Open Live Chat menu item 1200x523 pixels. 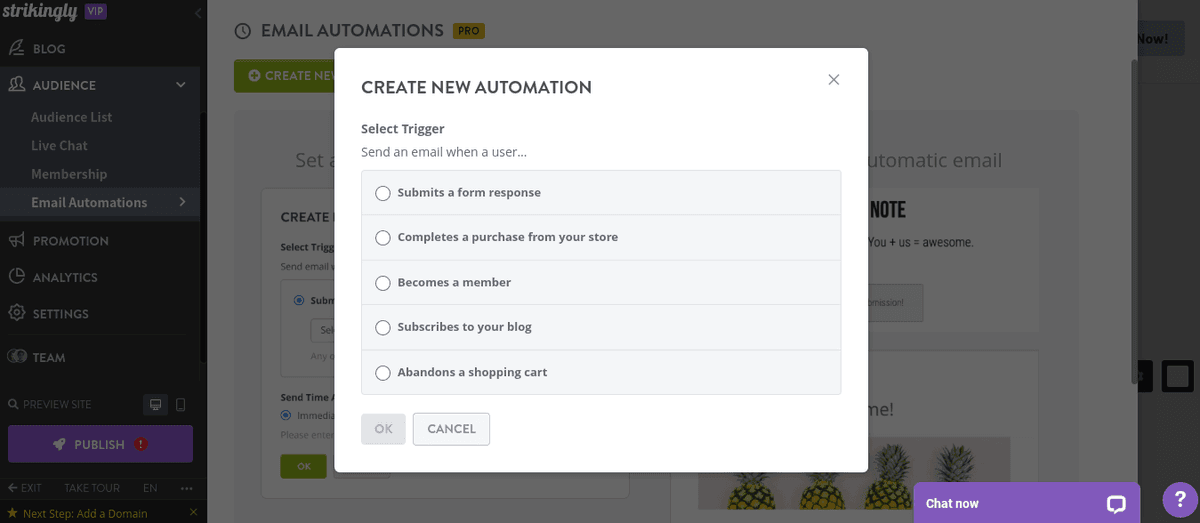(59, 145)
